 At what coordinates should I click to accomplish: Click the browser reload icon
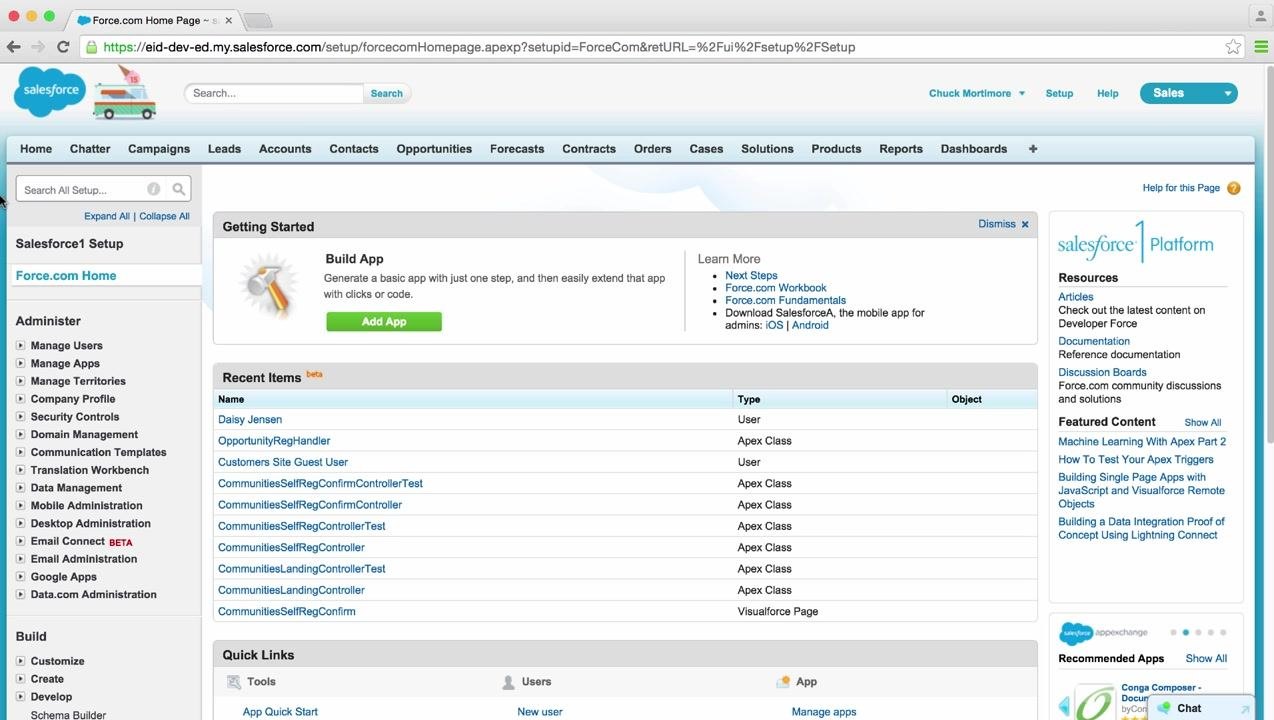63,47
